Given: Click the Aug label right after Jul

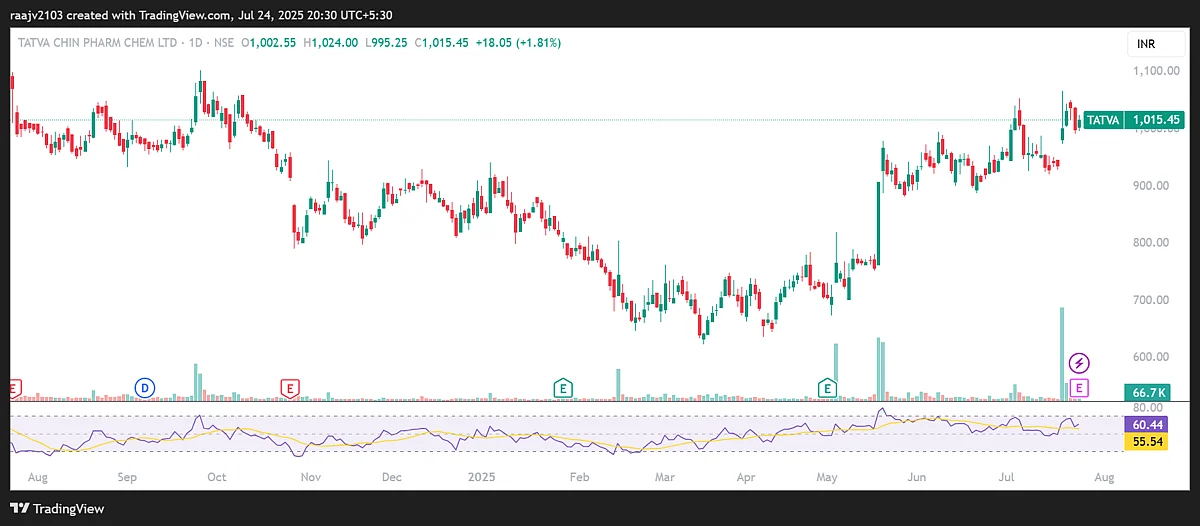Looking at the screenshot, I should [x=1102, y=479].
